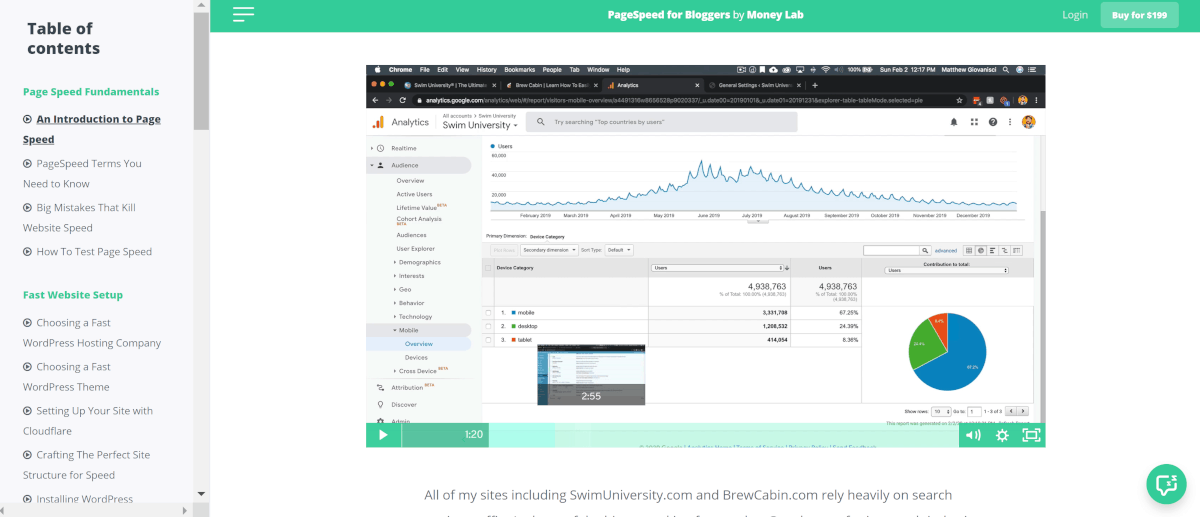Open the Login link
1200x517 pixels.
tap(1075, 15)
